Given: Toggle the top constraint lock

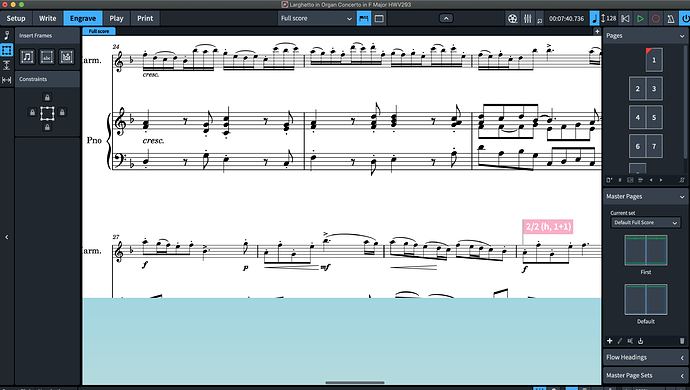Looking at the screenshot, I should pos(47,97).
